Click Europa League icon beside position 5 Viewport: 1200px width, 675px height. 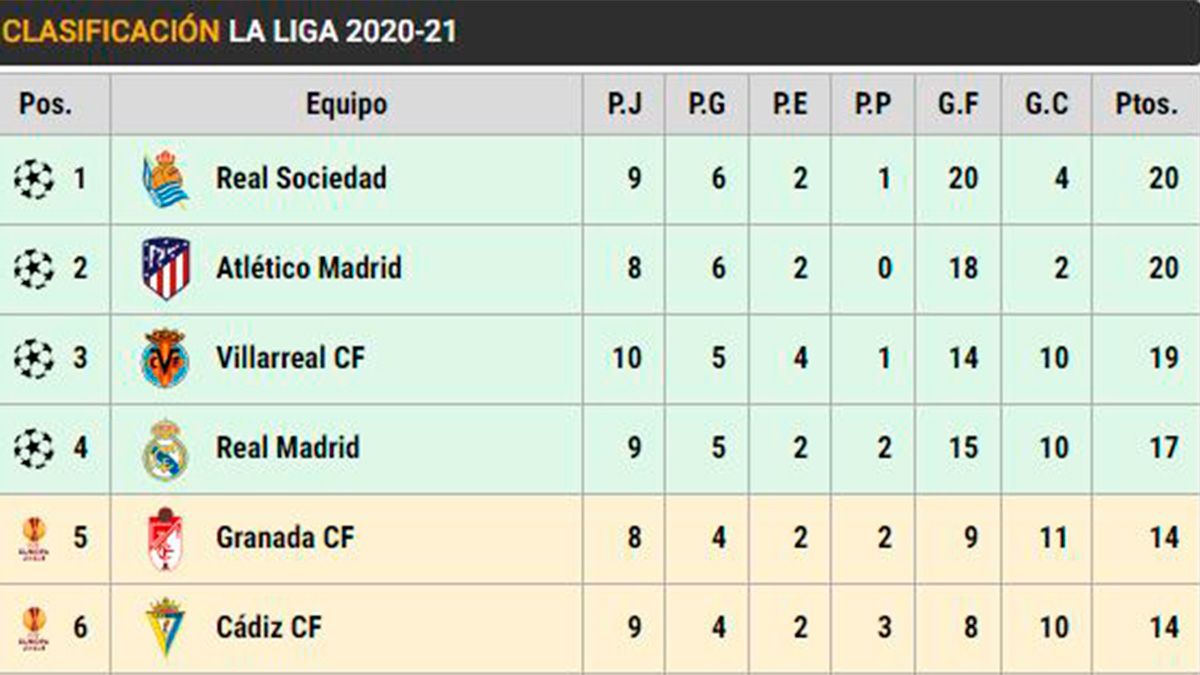33,538
